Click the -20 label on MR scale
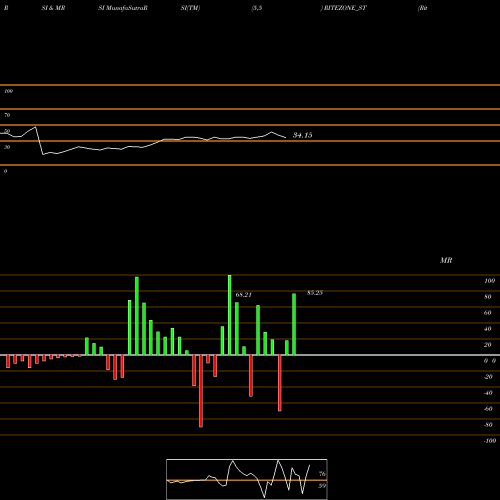 pos(488,377)
